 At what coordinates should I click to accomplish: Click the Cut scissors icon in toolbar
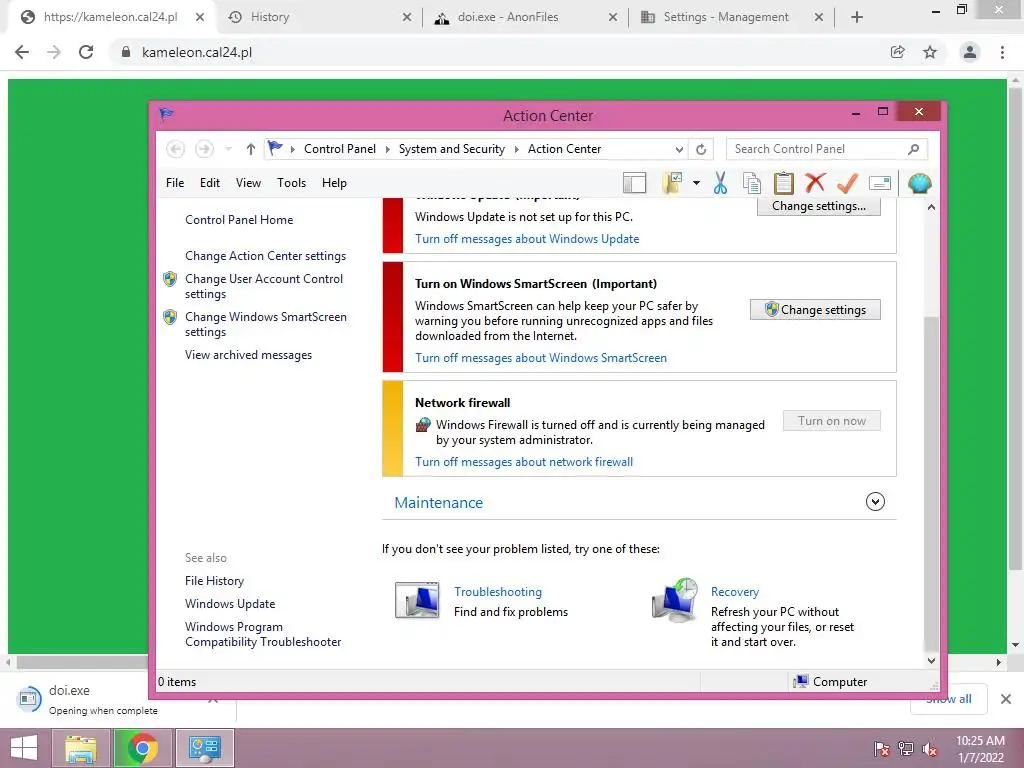pyautogui.click(x=720, y=184)
